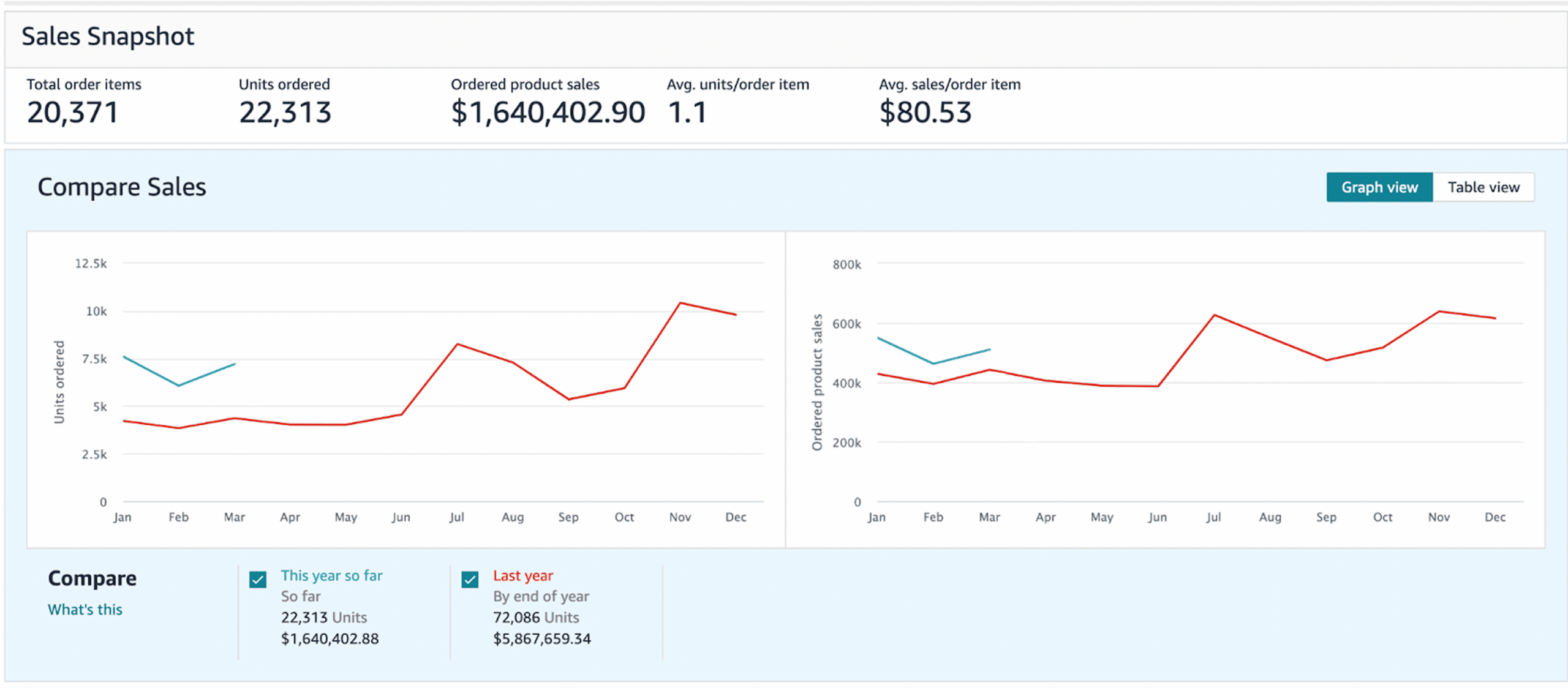The height and width of the screenshot is (688, 1568).
Task: Click the Jul peak on product sales chart
Action: click(1214, 315)
